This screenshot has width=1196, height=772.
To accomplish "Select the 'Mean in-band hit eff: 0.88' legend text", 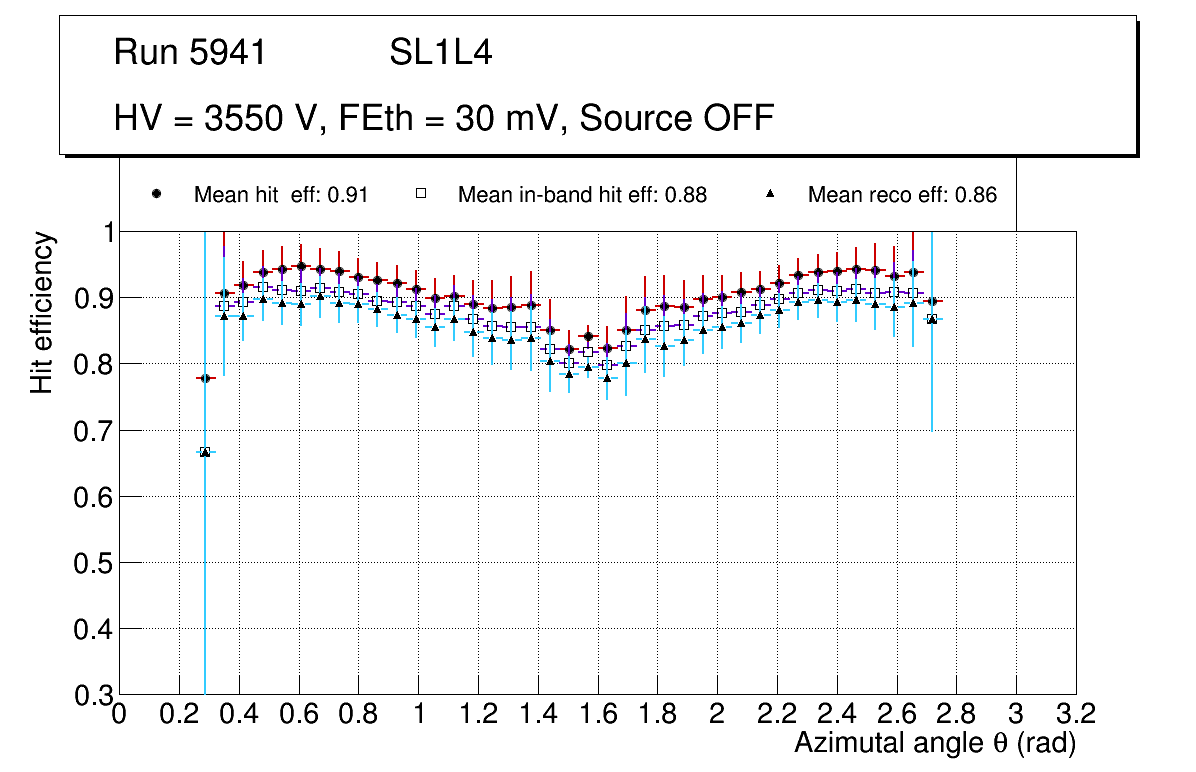I will (x=582, y=195).
